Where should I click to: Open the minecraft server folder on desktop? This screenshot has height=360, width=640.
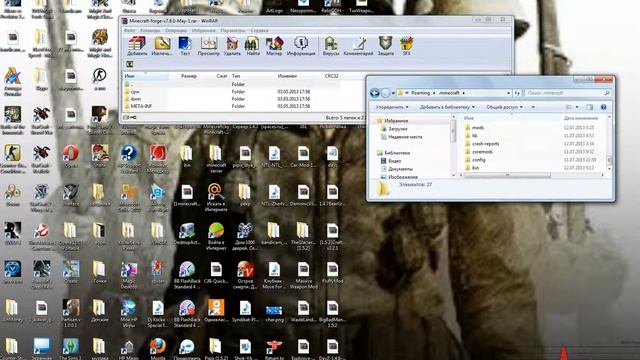(x=216, y=159)
